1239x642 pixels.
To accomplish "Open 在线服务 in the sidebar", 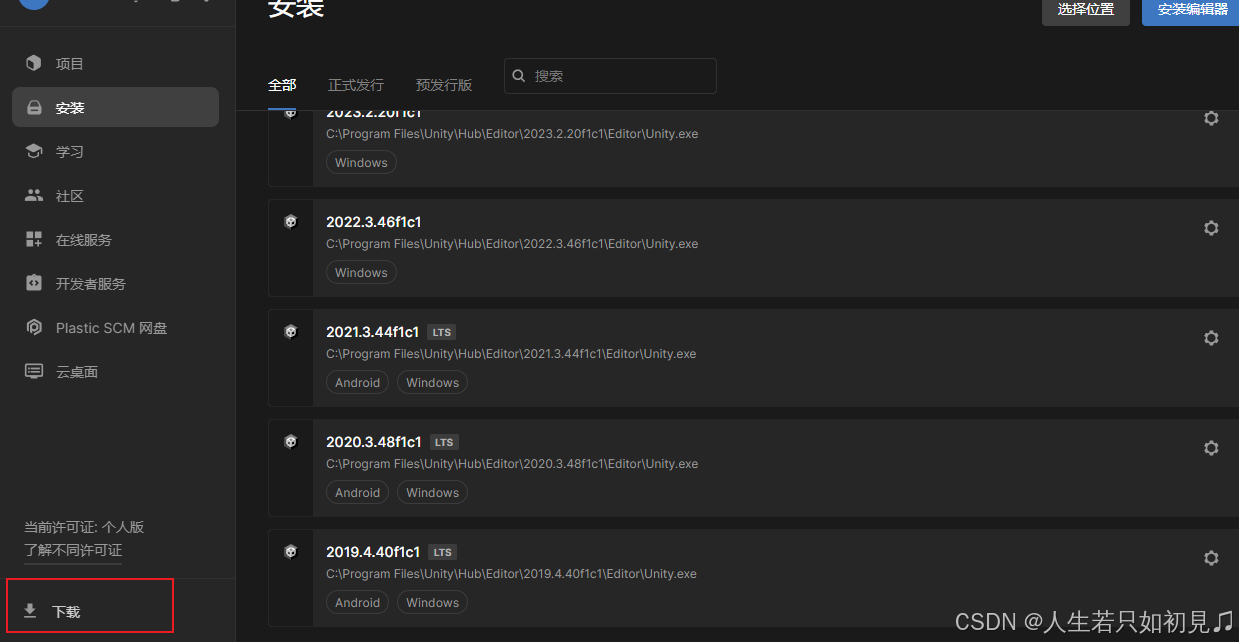I will [x=115, y=240].
